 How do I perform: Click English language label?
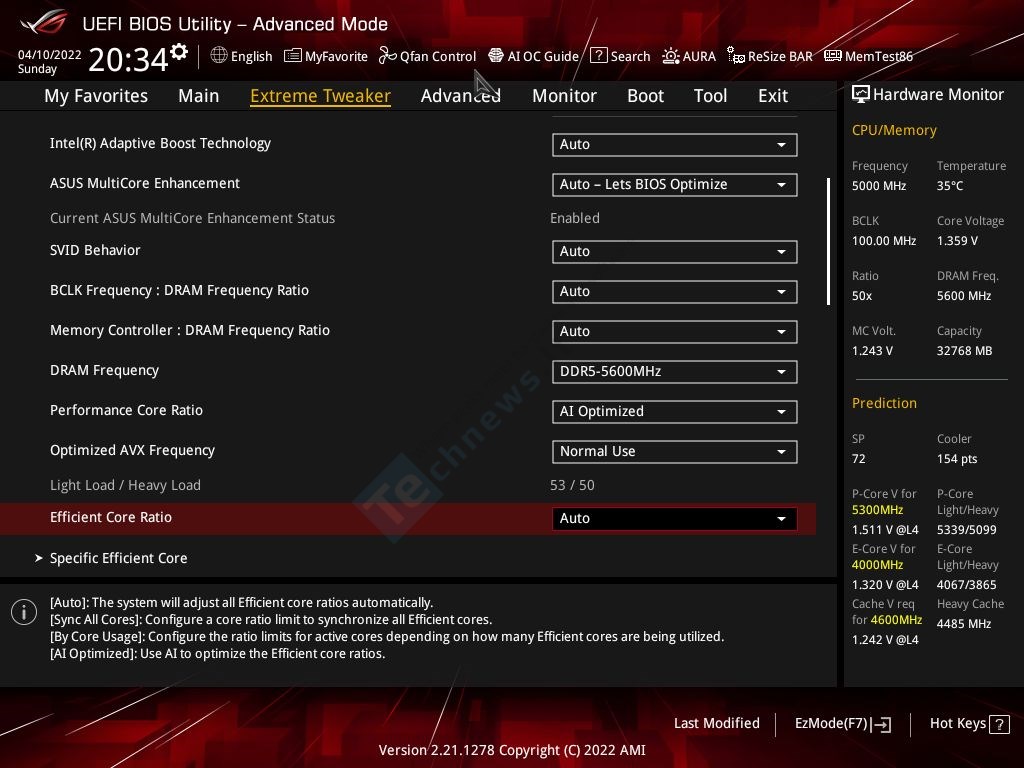(x=251, y=57)
